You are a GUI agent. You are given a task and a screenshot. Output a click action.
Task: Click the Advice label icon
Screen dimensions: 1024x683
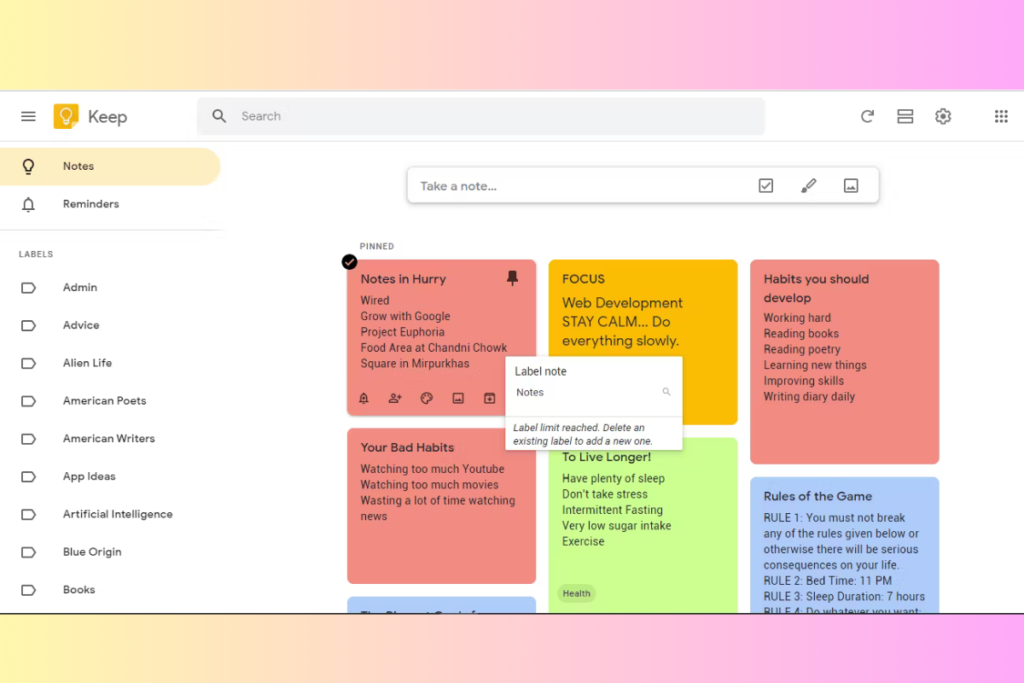(28, 326)
